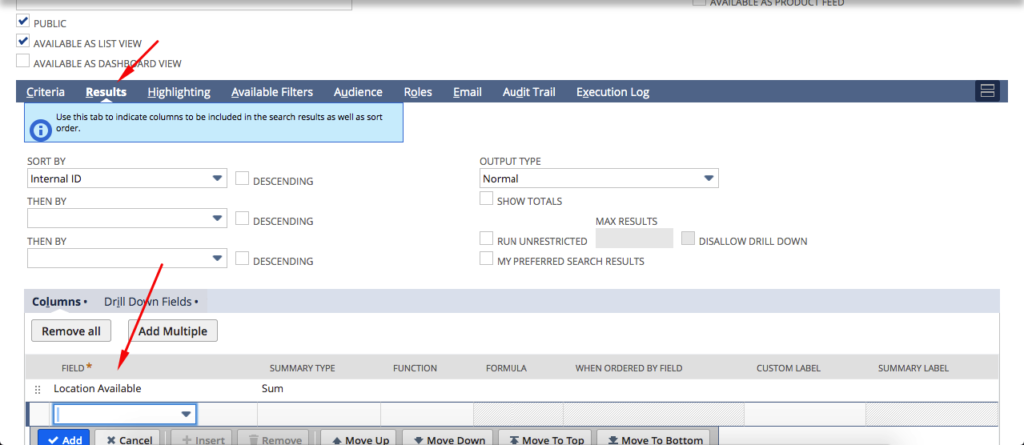
Task: Click the blue Add button
Action: [x=63, y=438]
